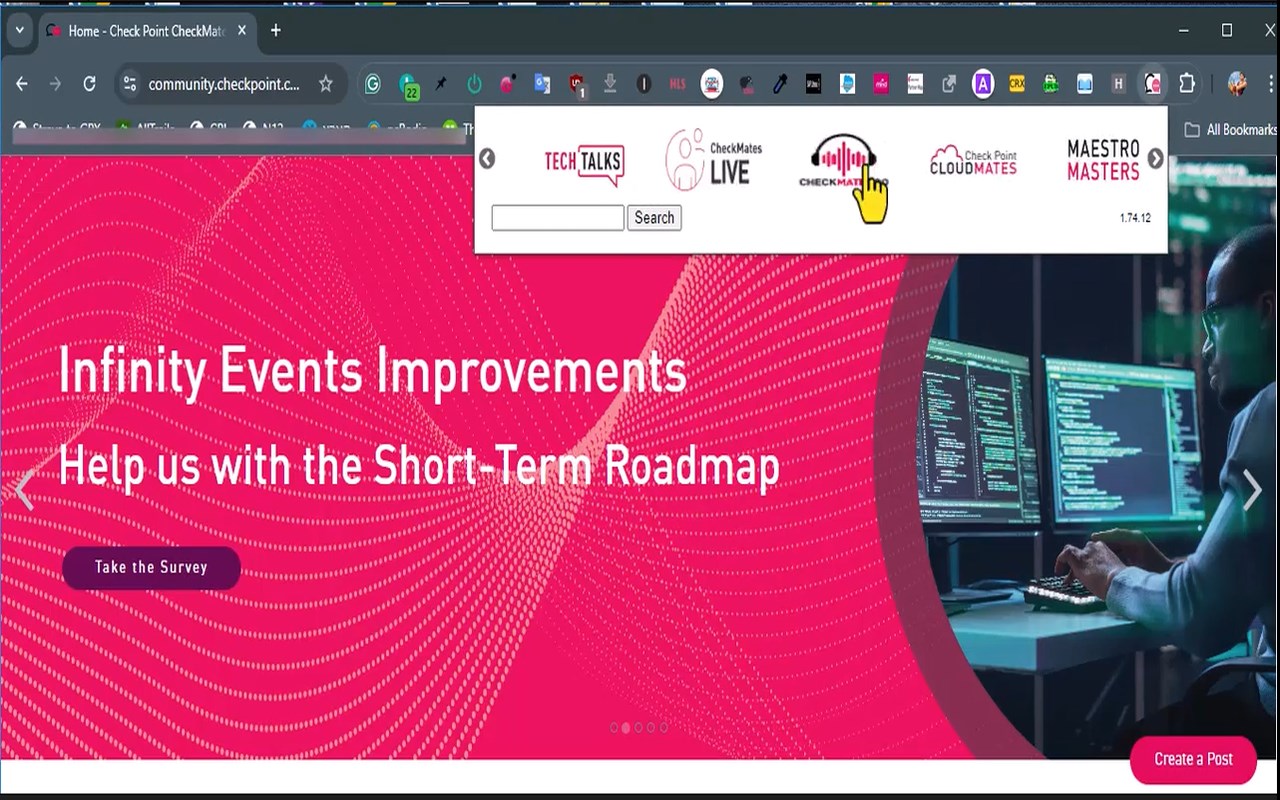Image resolution: width=1280 pixels, height=800 pixels.
Task: Click the gray external-link extension icon
Action: point(949,84)
